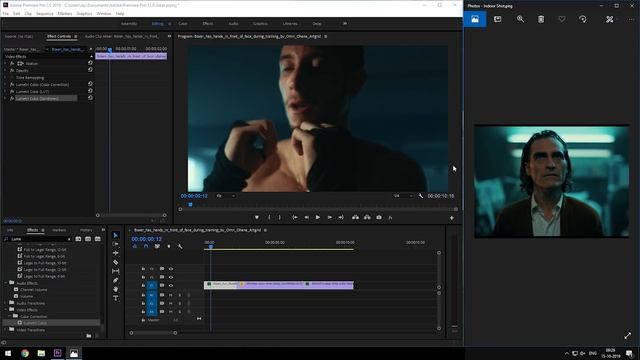This screenshot has width=640, height=360.
Task: Toggle Lumetri Color (LUT) fx on/off
Action: tap(12, 91)
